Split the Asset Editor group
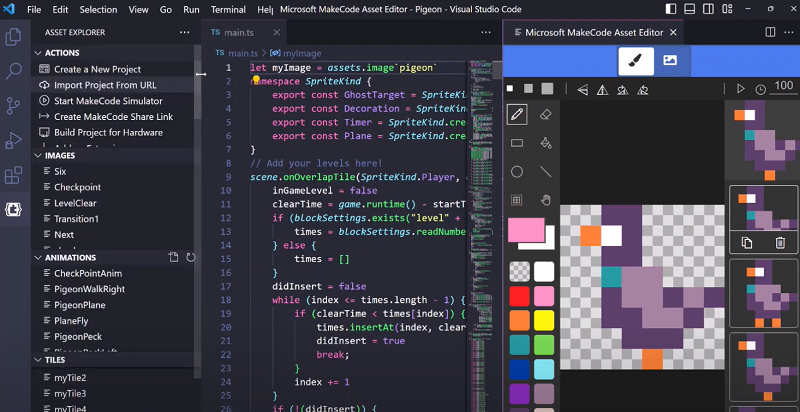 point(770,32)
